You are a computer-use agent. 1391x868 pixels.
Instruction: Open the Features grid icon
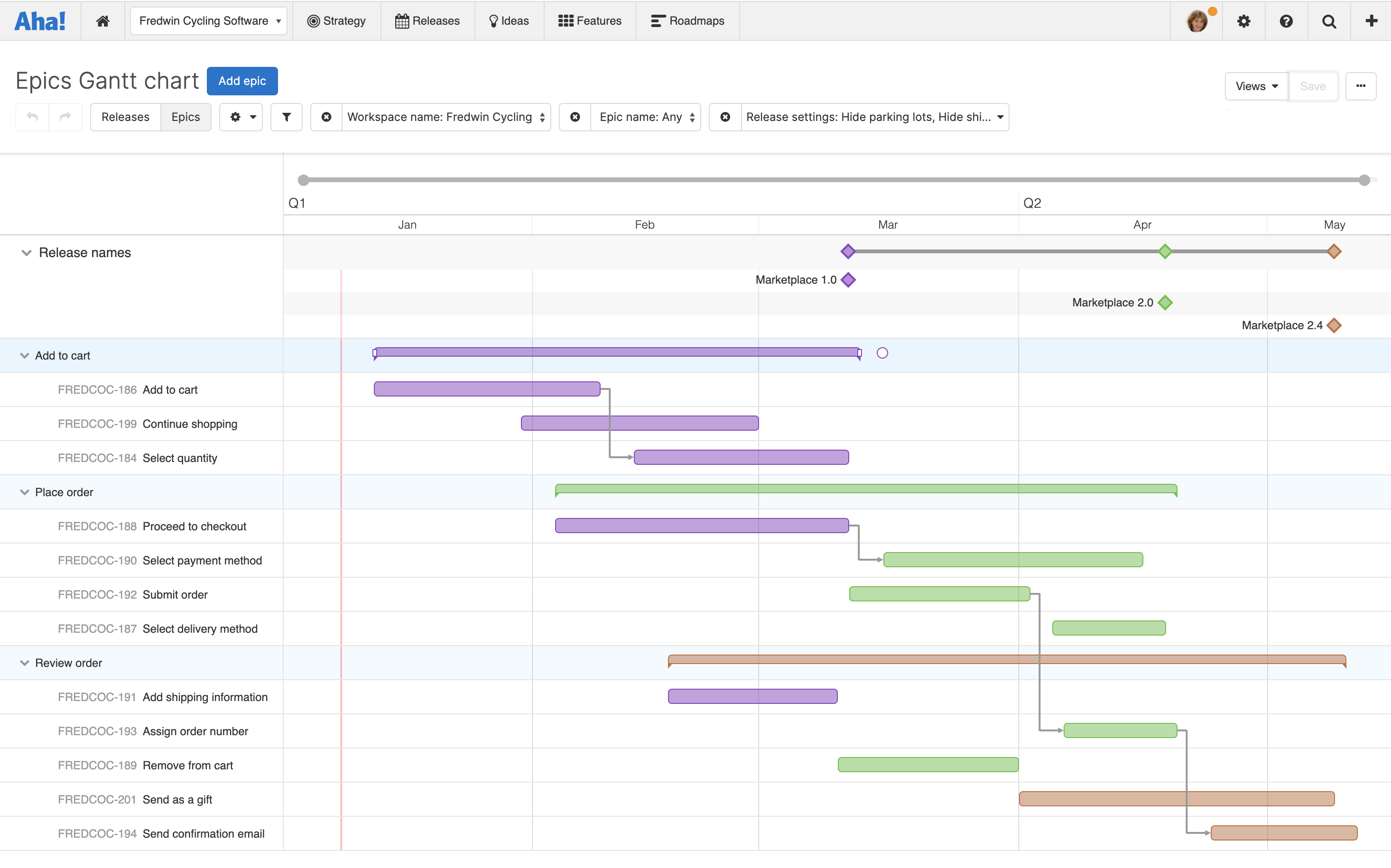pos(566,20)
